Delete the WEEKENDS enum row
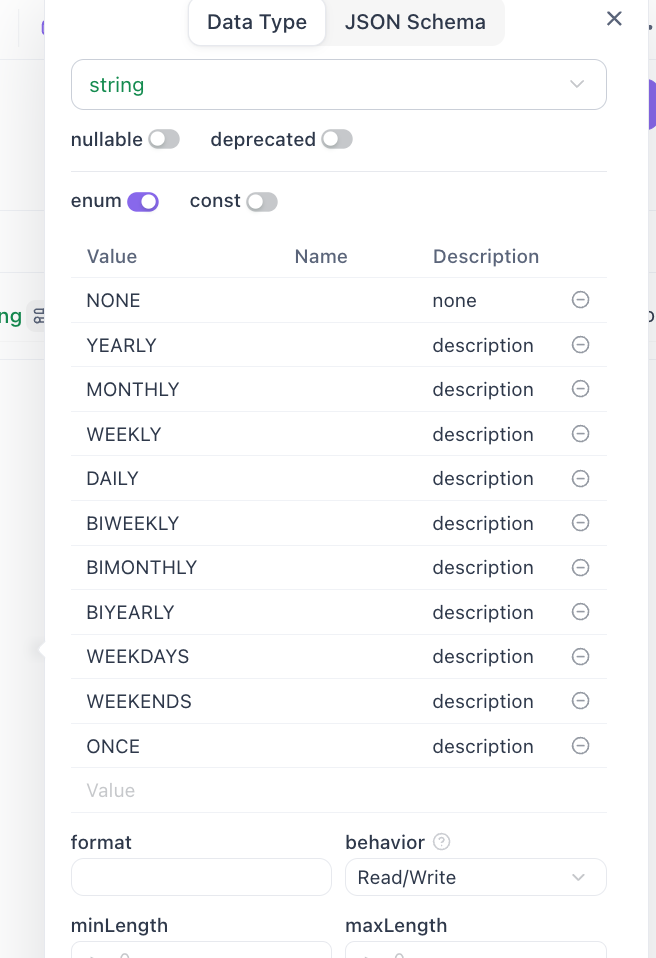 [x=580, y=701]
